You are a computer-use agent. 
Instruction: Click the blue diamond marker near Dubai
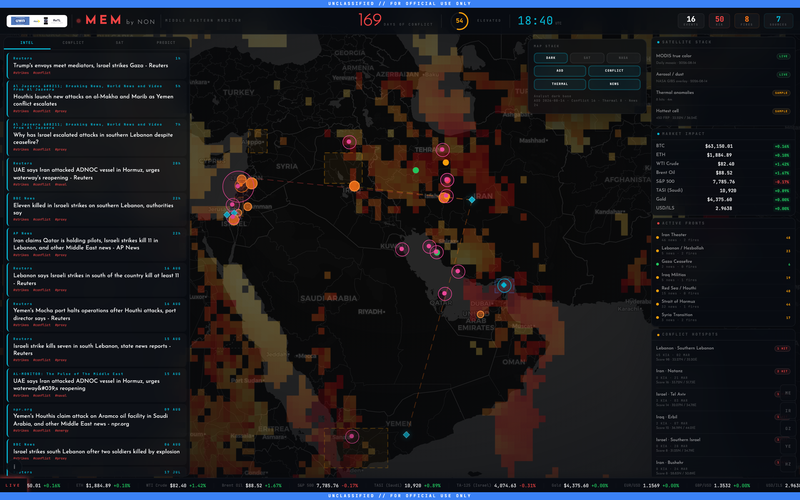504,285
